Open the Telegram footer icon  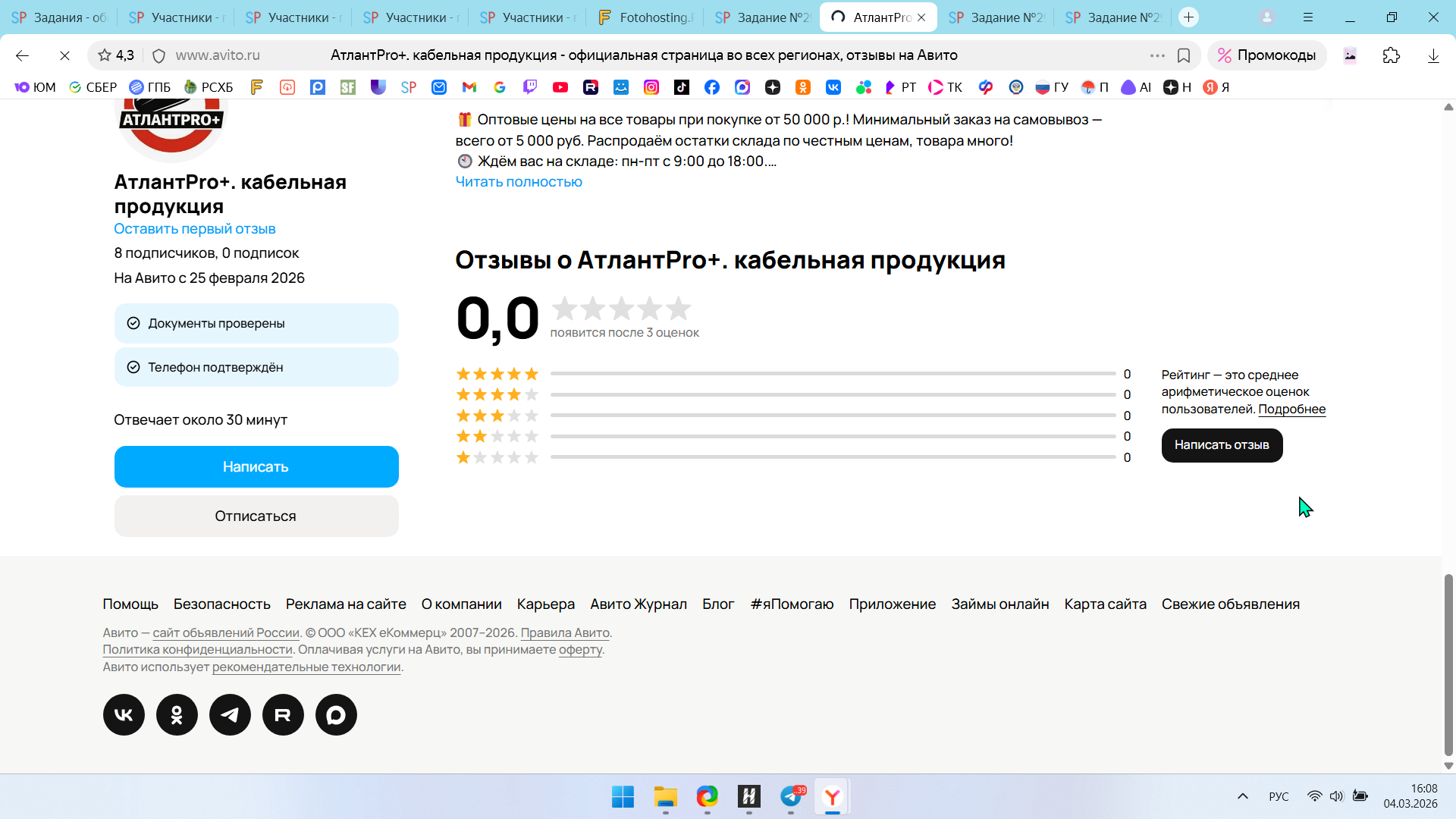pos(230,714)
